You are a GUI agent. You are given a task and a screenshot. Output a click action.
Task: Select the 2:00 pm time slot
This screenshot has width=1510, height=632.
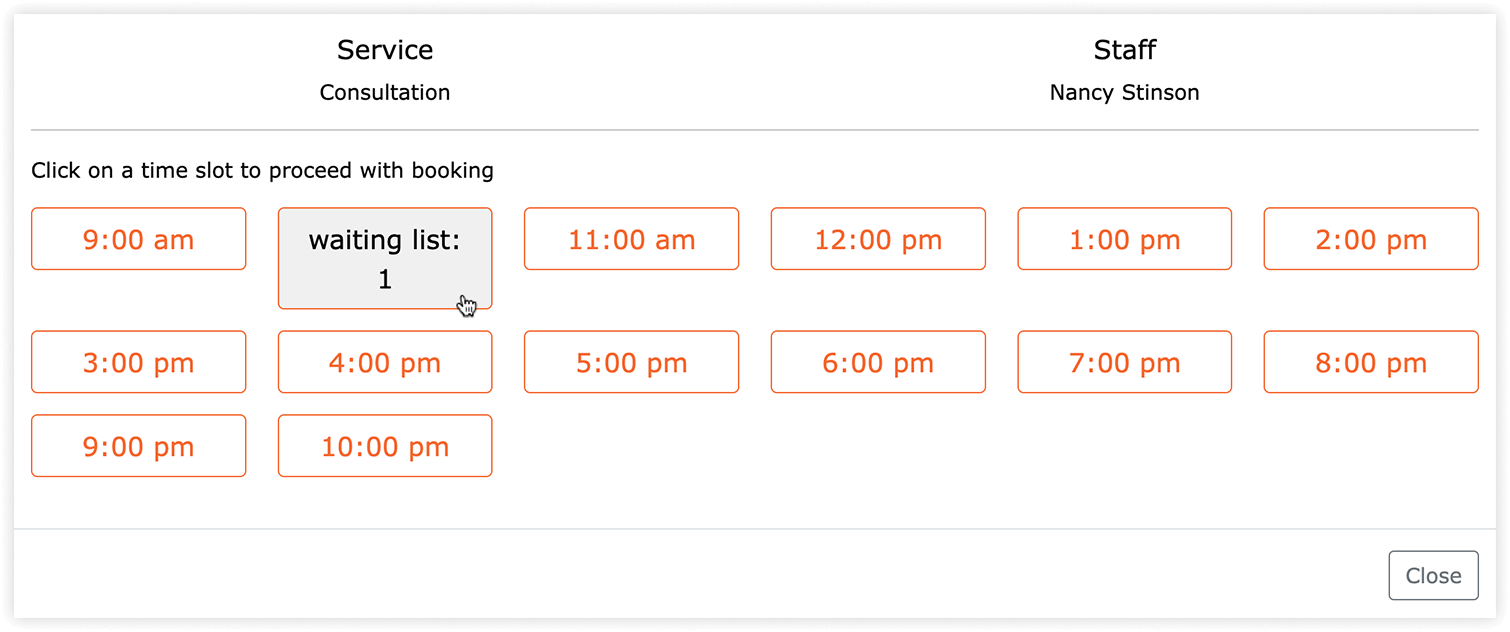(1371, 239)
